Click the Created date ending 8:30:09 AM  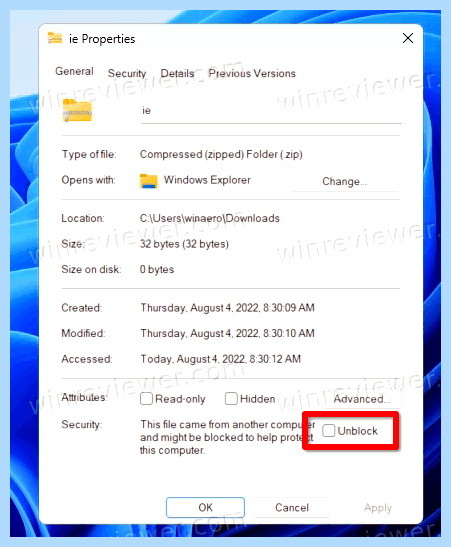click(x=227, y=308)
